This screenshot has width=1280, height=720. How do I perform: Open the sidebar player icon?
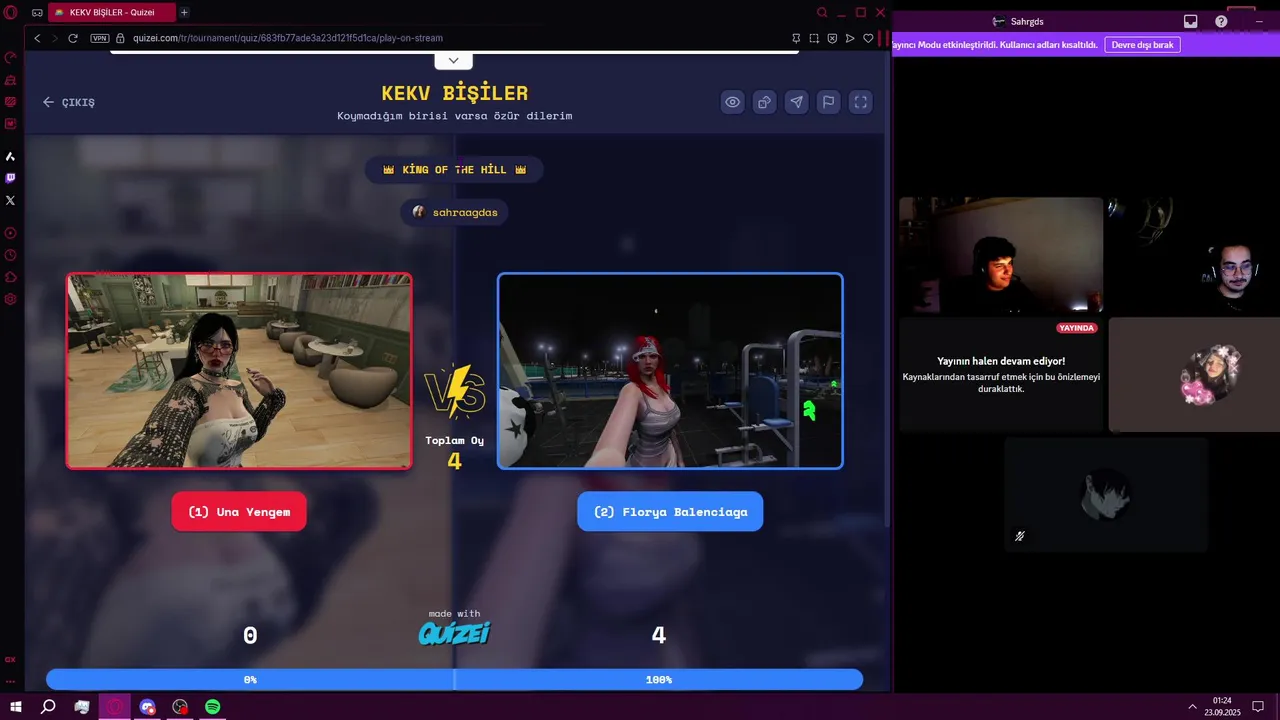click(10, 232)
